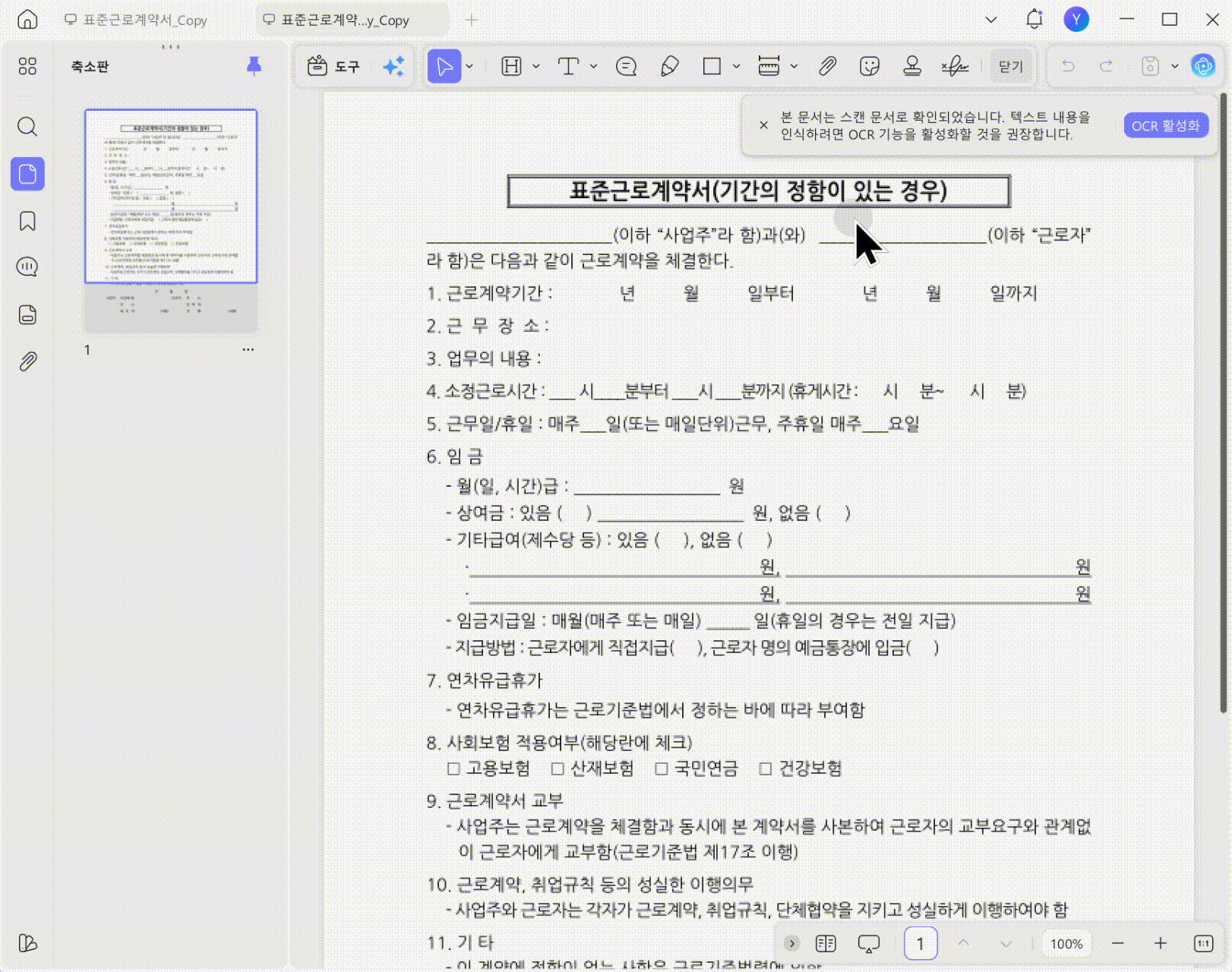The image size is (1232, 972).
Task: Activate OCR with OCR 활성화 button
Action: (1165, 125)
